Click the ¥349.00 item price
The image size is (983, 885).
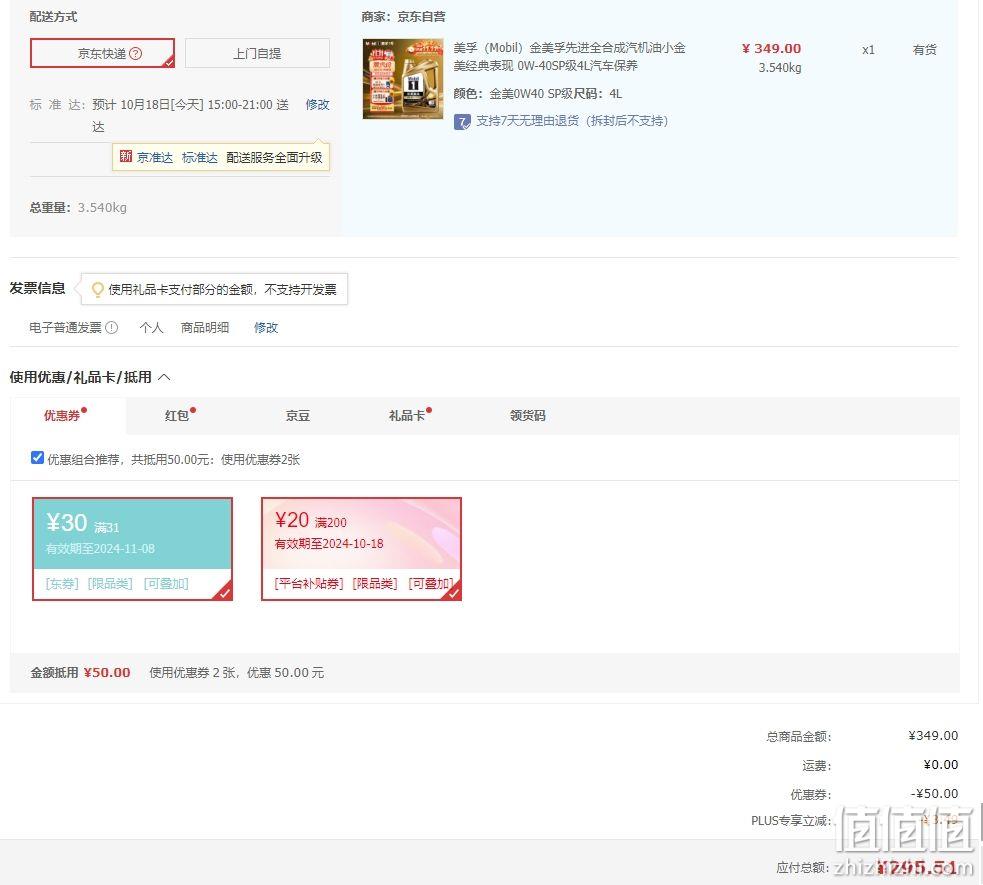pos(771,48)
